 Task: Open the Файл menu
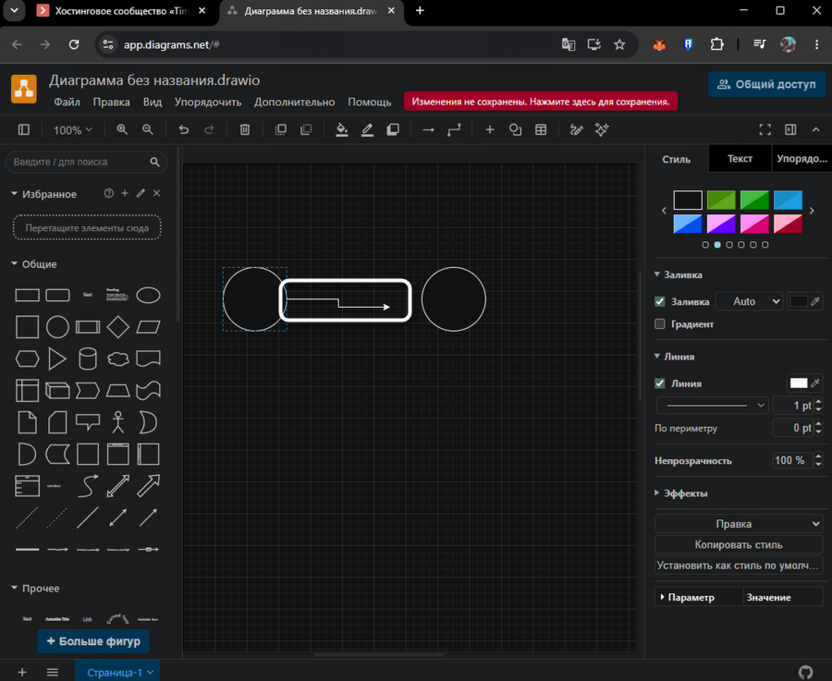pyautogui.click(x=67, y=102)
